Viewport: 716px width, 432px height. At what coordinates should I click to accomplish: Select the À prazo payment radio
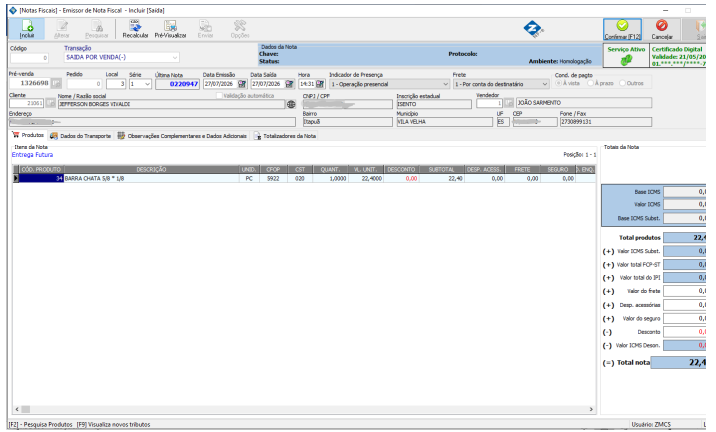pyautogui.click(x=590, y=83)
